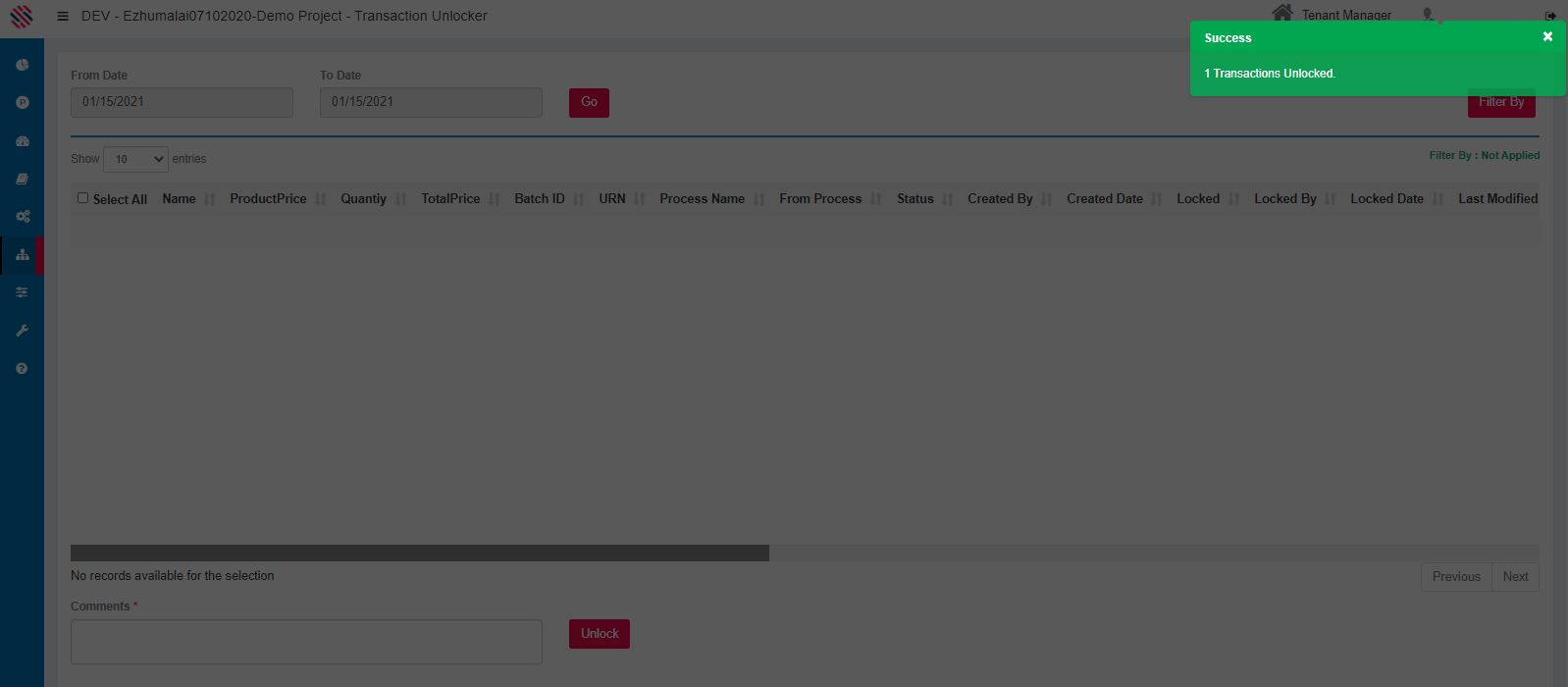Go to home via house icon
Screen dimensions: 1568x687
click(x=1281, y=13)
